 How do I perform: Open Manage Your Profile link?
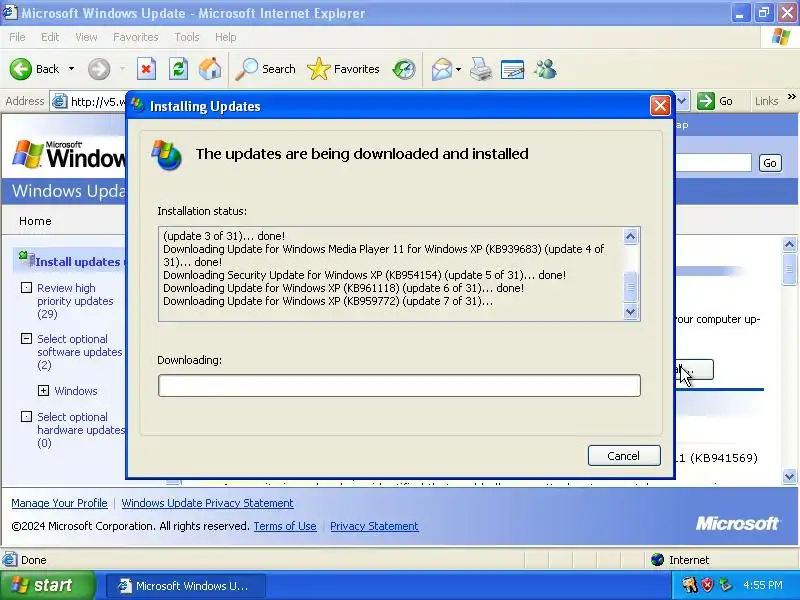[x=59, y=503]
